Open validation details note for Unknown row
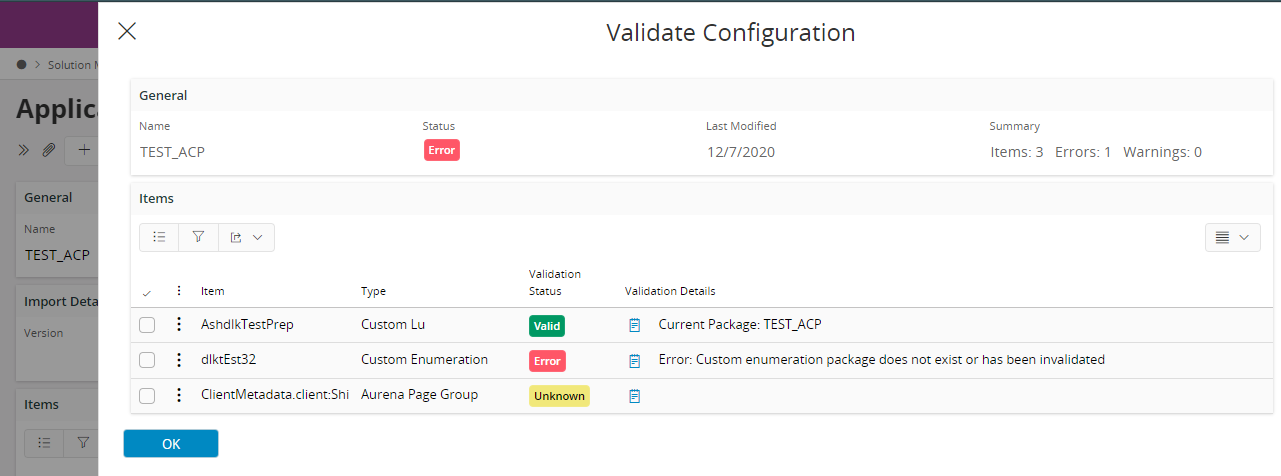The width and height of the screenshot is (1281, 476). [x=634, y=396]
